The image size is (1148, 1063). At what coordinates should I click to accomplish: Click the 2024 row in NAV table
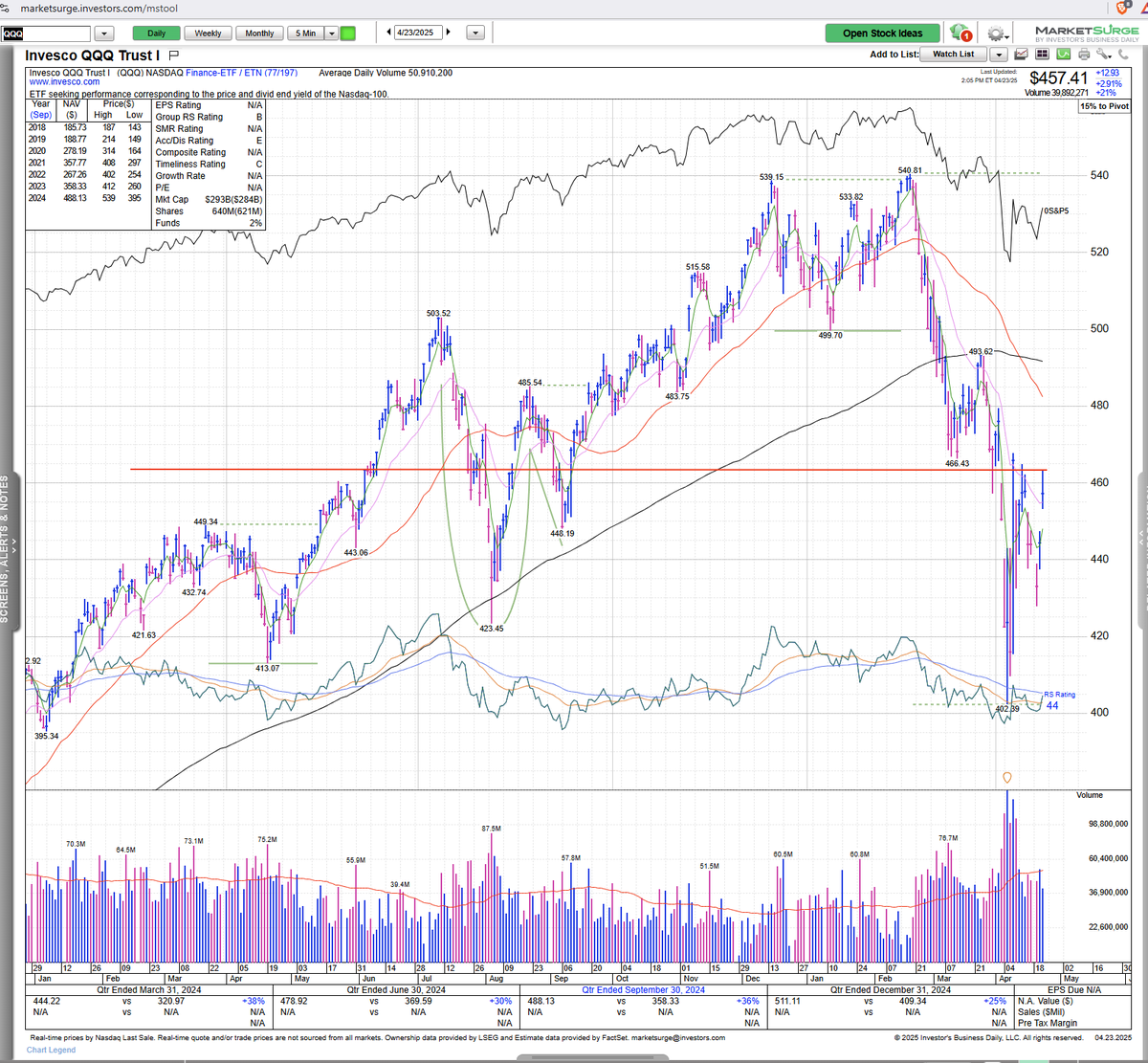[86, 198]
